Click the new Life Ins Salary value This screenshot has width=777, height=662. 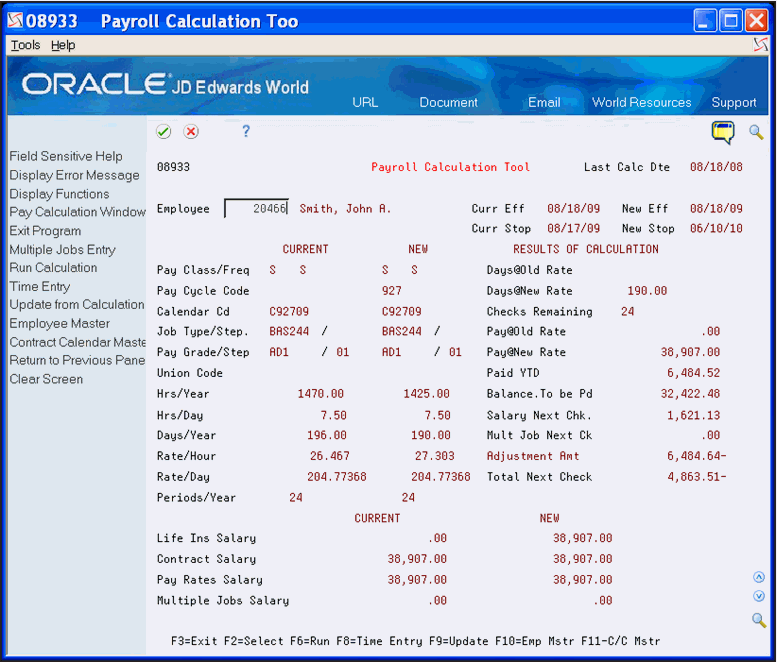click(582, 538)
